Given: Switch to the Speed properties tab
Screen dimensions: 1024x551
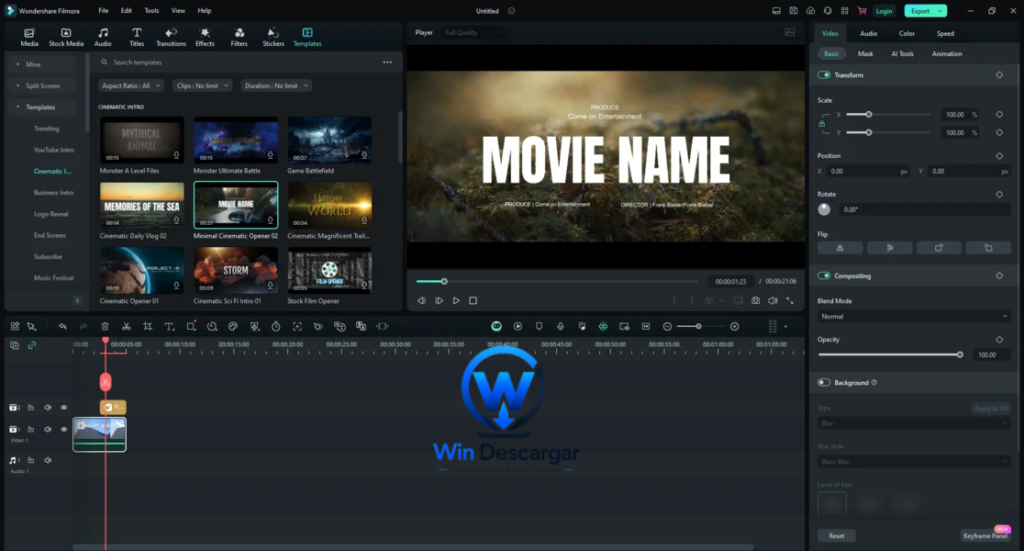Looking at the screenshot, I should coord(945,33).
